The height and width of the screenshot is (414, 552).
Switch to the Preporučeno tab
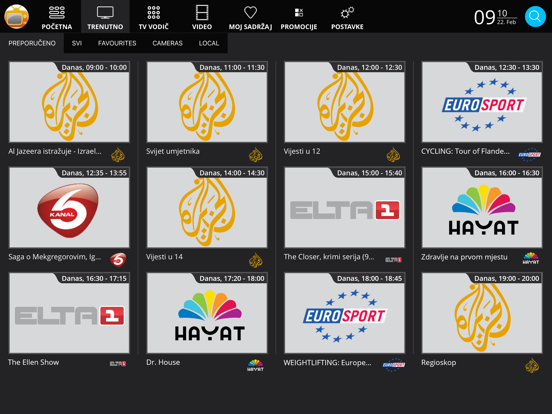(x=32, y=43)
